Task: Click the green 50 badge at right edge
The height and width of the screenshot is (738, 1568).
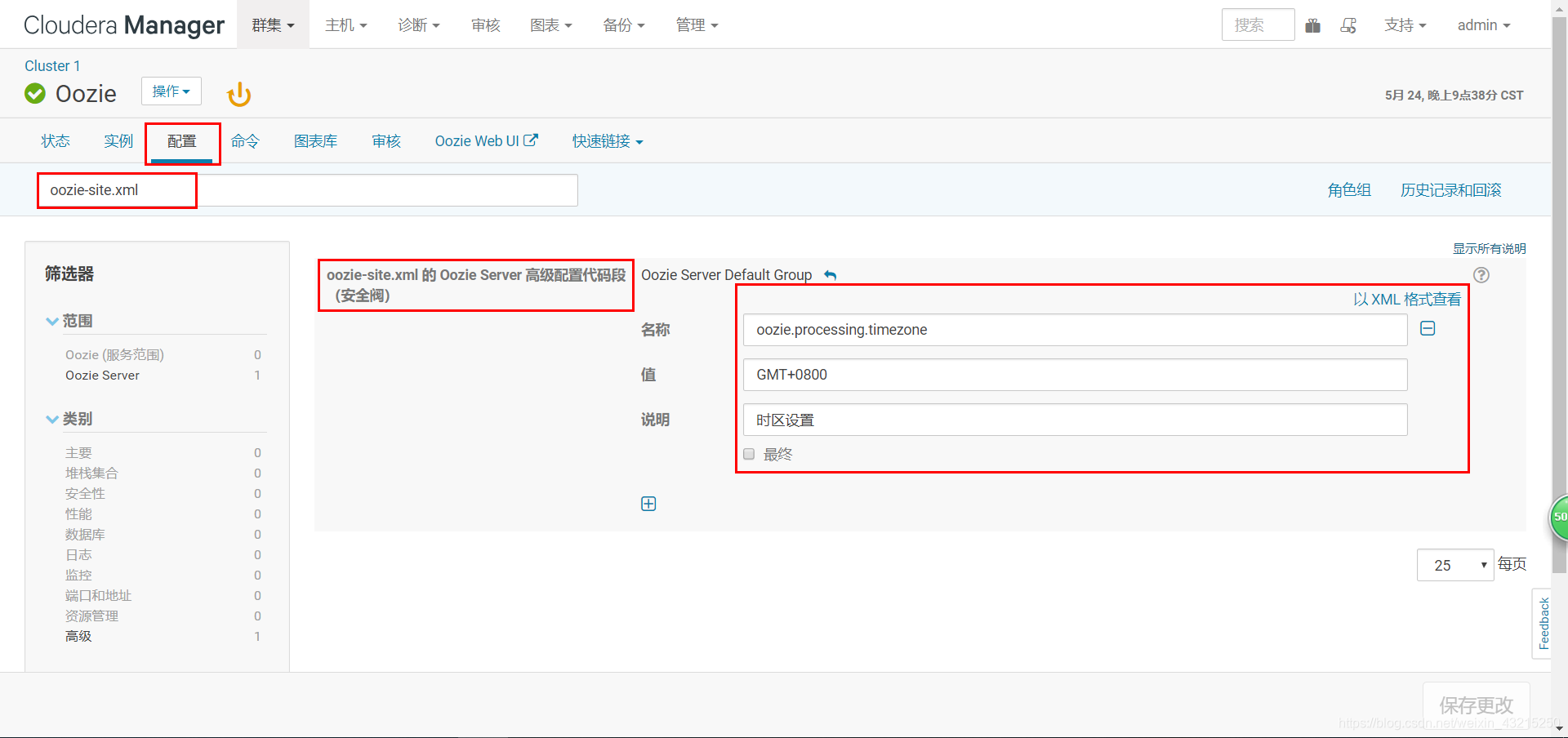Action: pos(1559,517)
